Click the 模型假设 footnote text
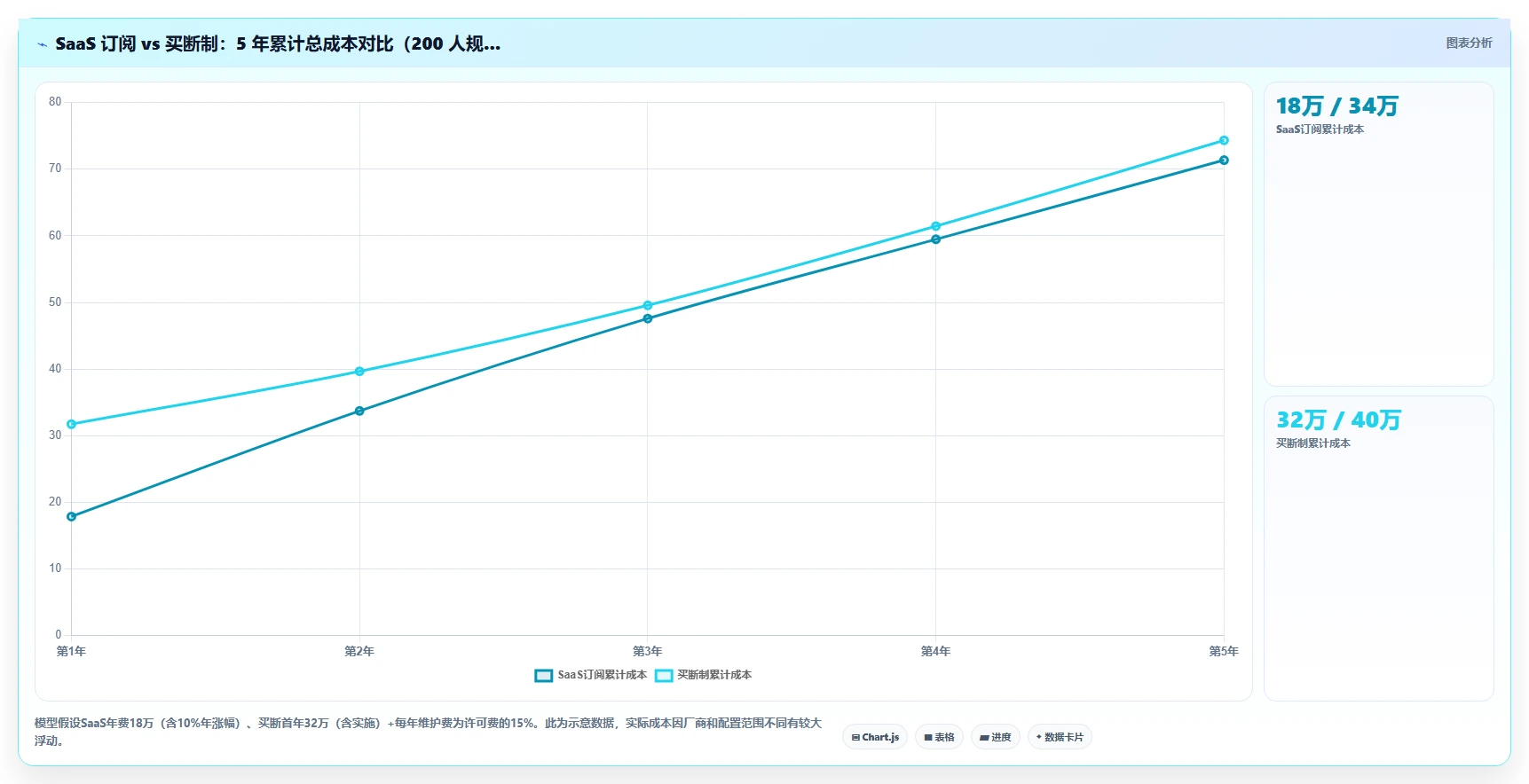Screen dimensions: 1529x784 (429, 732)
